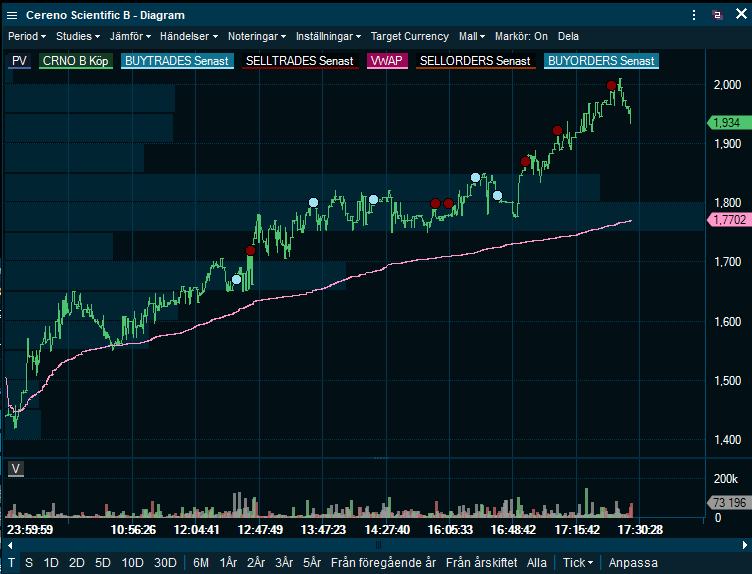The height and width of the screenshot is (574, 752).
Task: Click the panel divider grip between charts
Action: [x=381, y=458]
